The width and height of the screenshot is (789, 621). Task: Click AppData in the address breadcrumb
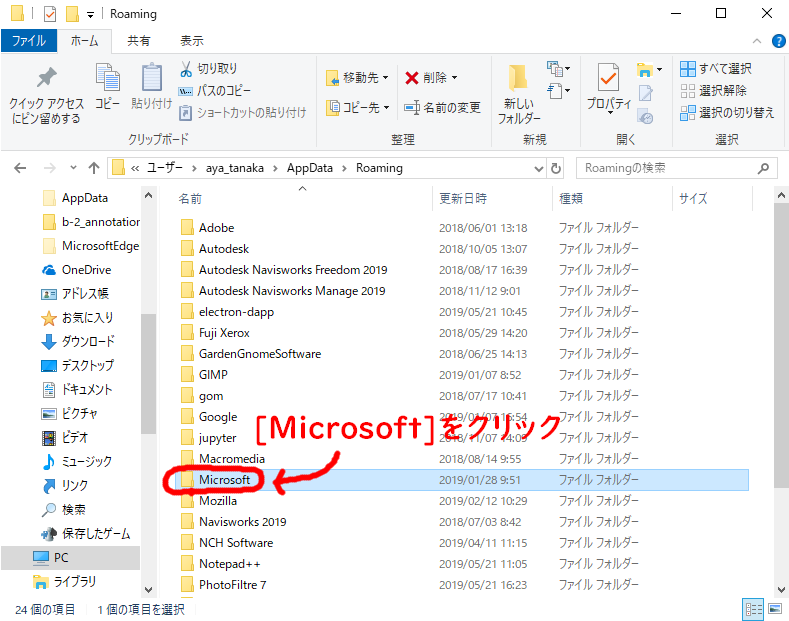pos(309,168)
